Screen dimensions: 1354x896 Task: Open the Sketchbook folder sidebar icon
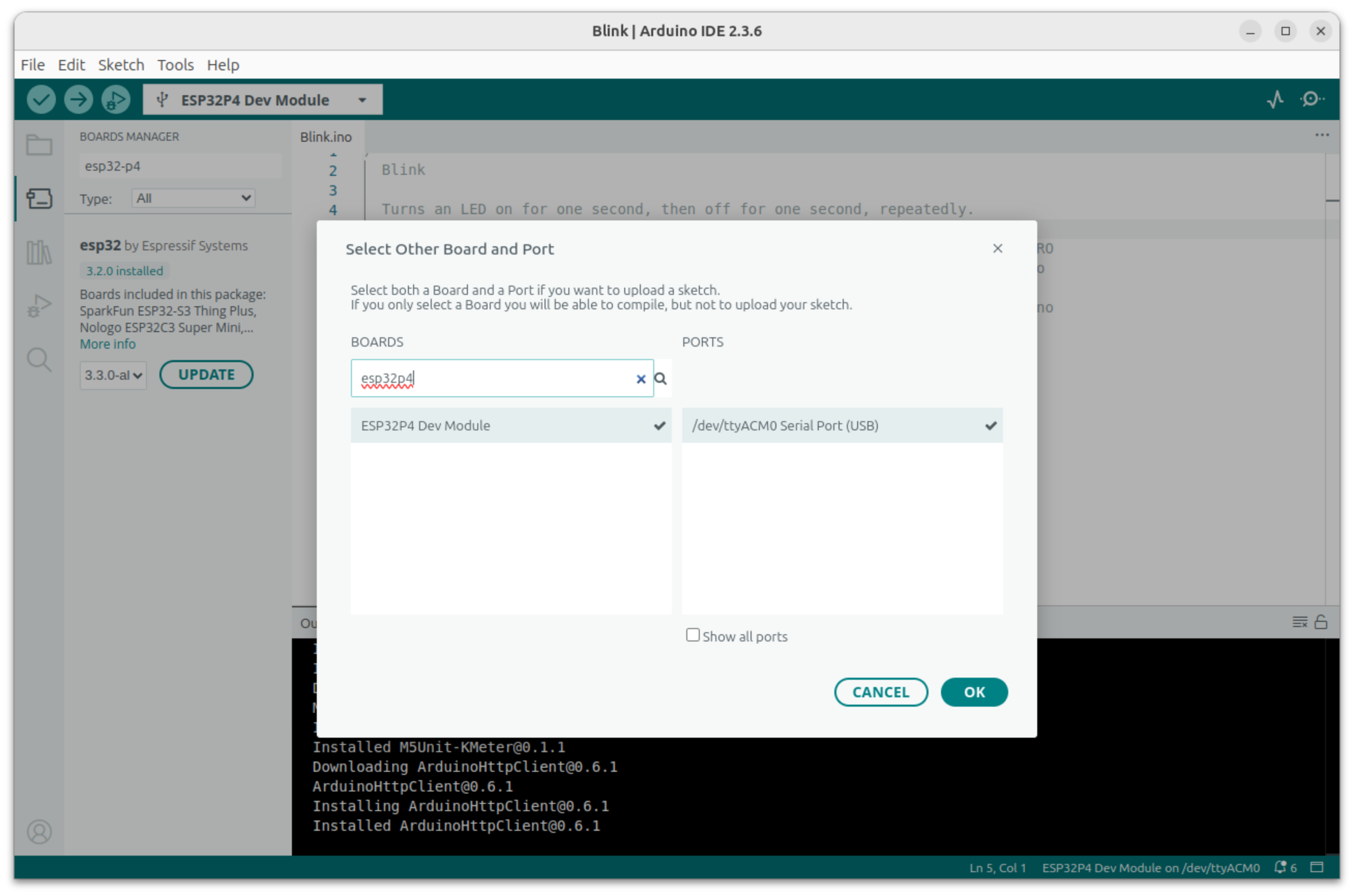pyautogui.click(x=39, y=145)
